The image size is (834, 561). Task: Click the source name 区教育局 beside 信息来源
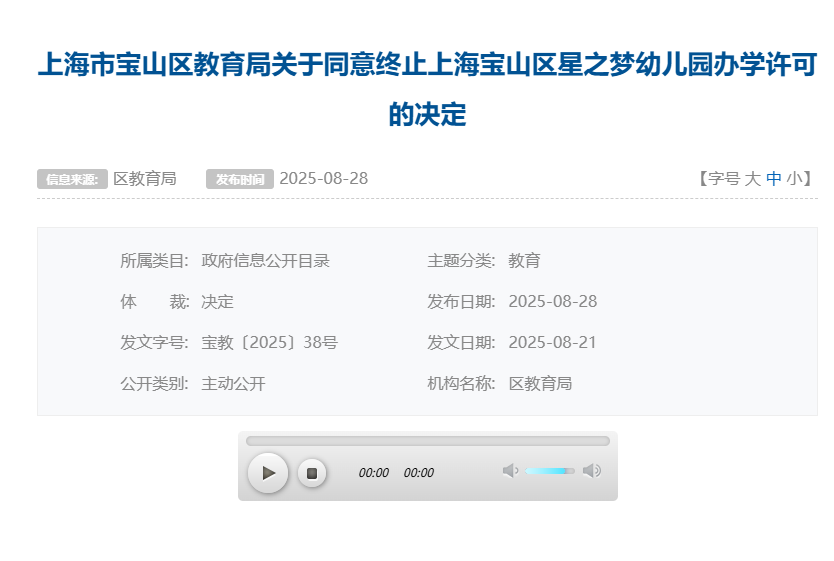pyautogui.click(x=145, y=179)
